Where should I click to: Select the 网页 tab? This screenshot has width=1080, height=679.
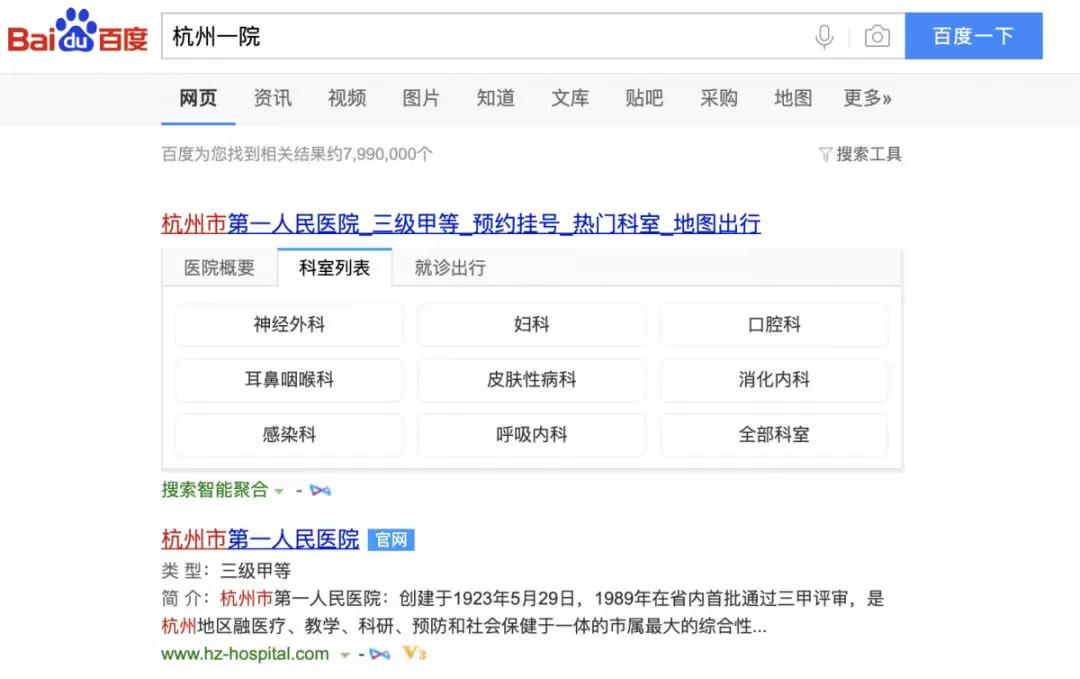[x=198, y=98]
